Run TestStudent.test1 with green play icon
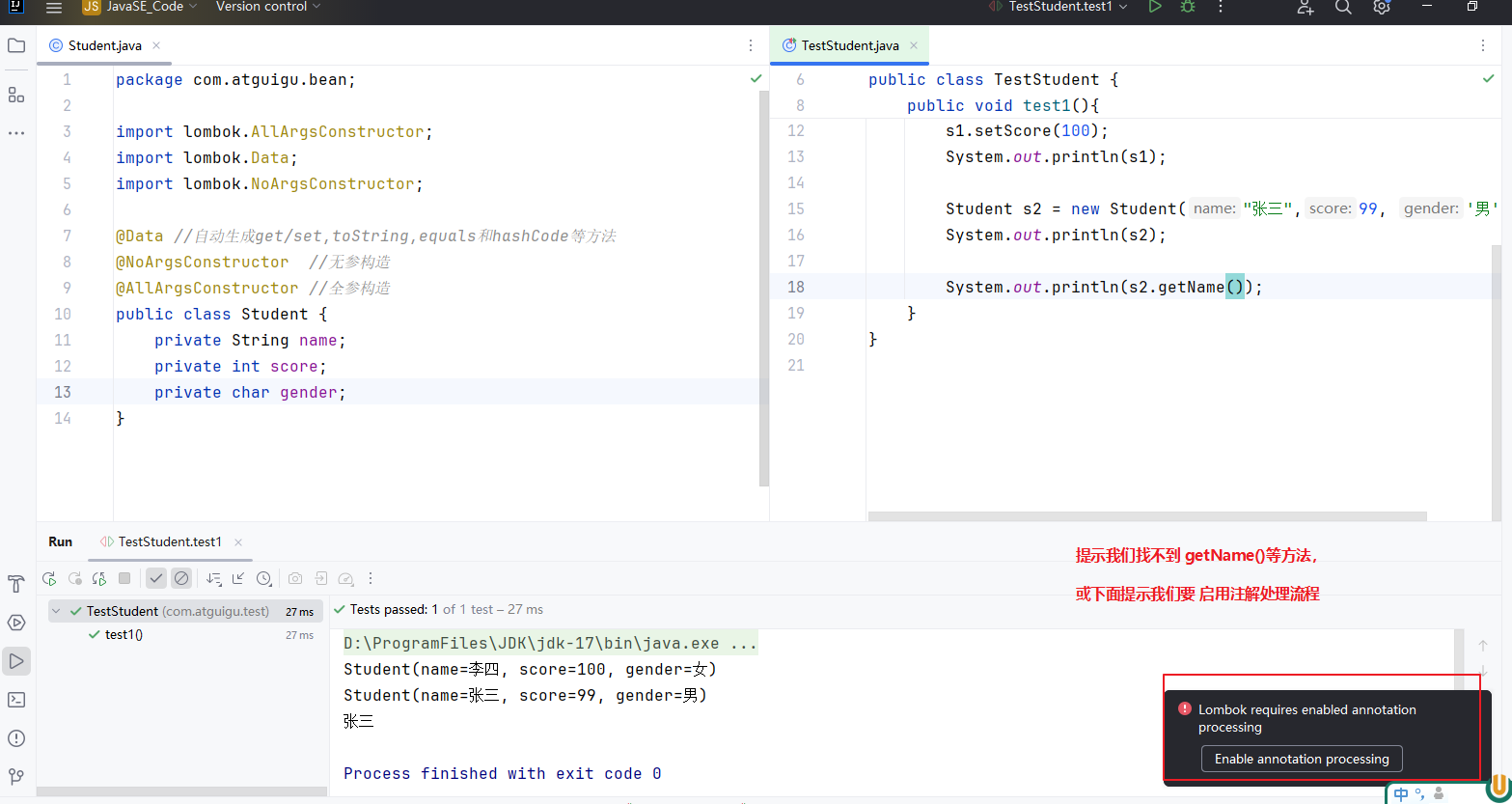Viewport: 1512px width, 804px height. pos(1155,7)
